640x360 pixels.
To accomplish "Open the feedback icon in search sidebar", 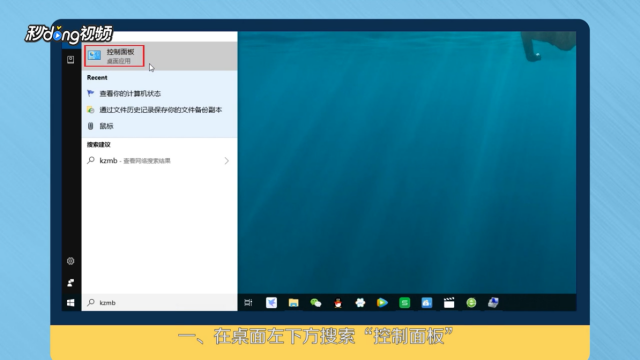I will [71, 282].
